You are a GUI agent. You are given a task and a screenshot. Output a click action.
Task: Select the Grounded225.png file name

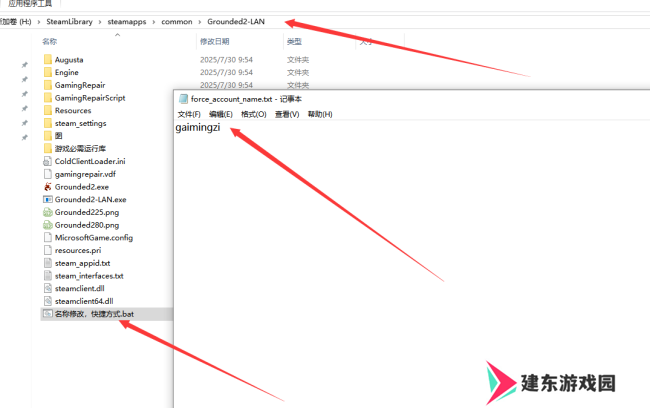pyautogui.click(x=87, y=212)
